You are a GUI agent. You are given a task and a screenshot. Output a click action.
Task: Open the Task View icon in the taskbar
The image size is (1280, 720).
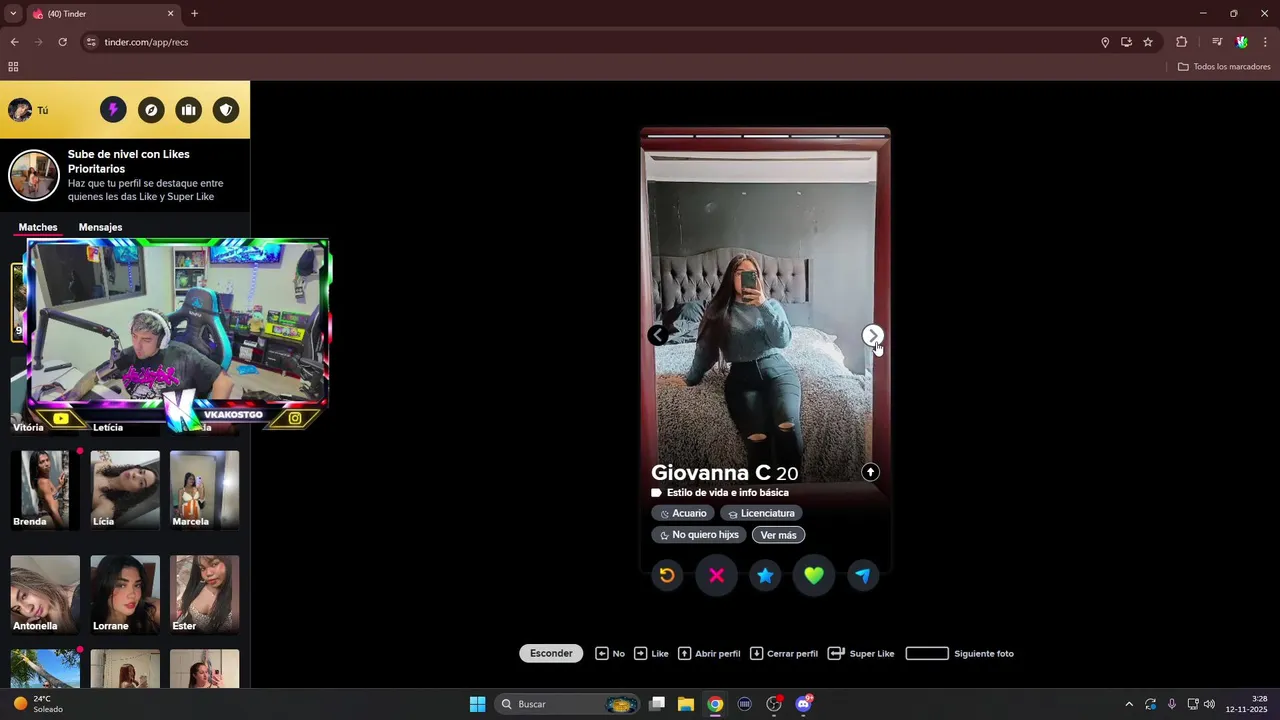(x=657, y=704)
